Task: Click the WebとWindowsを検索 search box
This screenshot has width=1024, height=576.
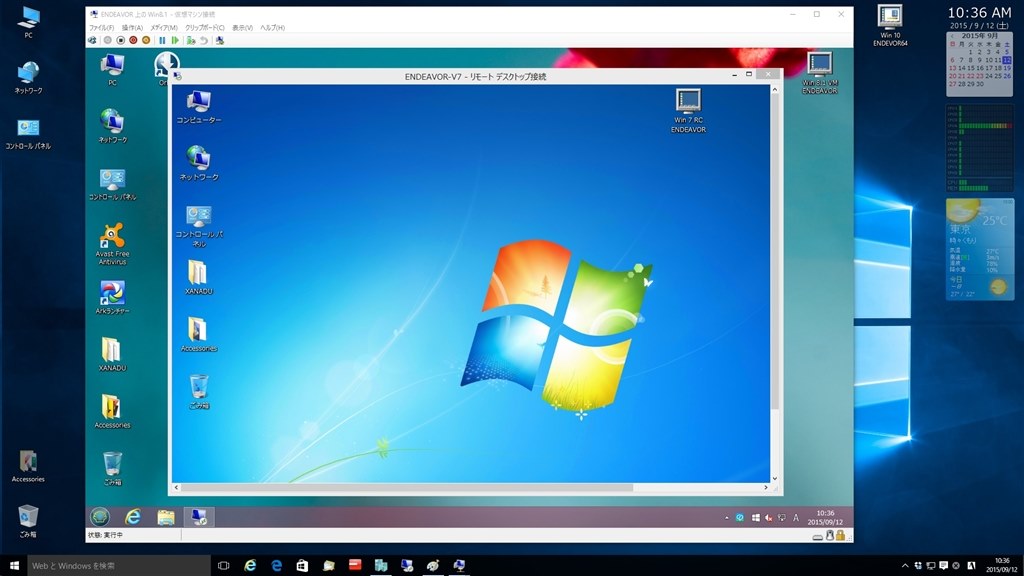Action: (119, 566)
